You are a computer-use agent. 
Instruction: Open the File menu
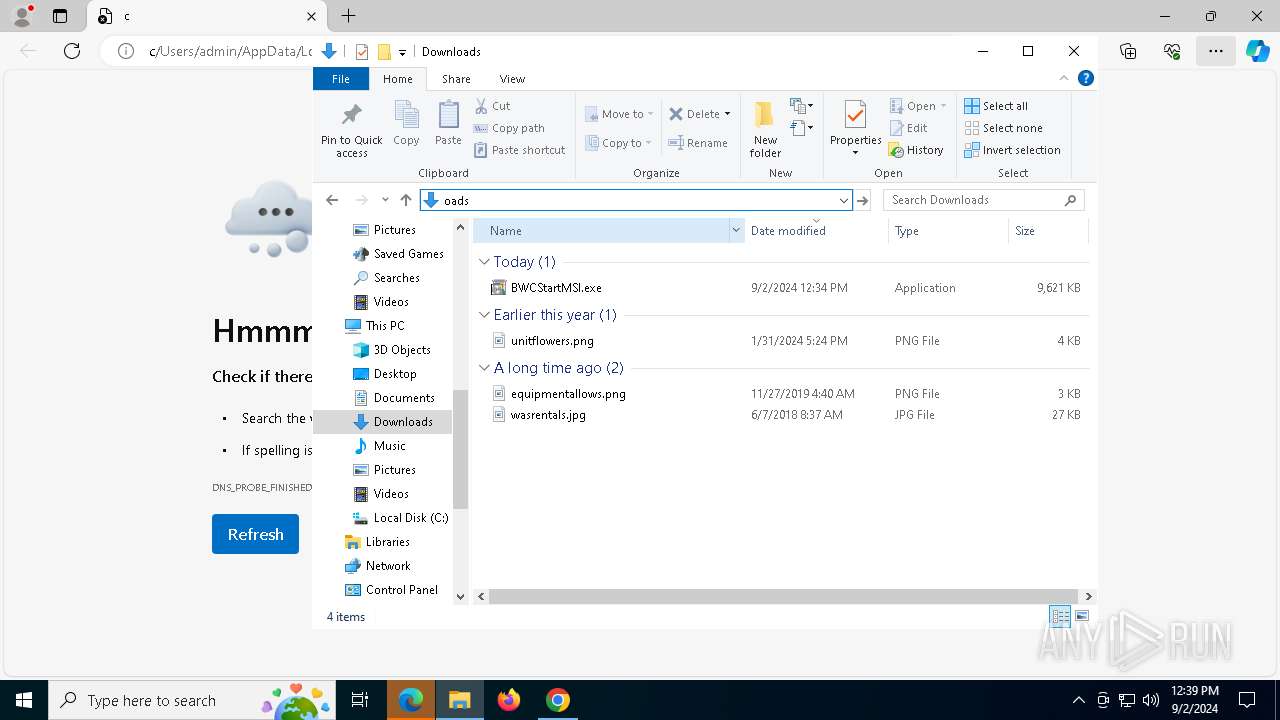click(x=341, y=79)
